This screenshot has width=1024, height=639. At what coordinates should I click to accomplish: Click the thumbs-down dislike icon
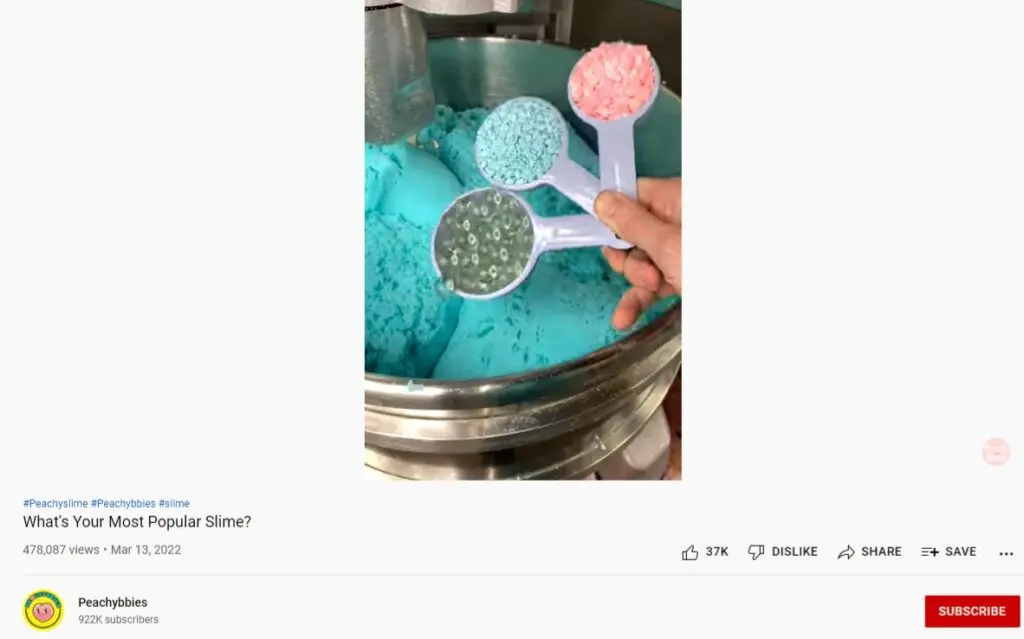click(756, 552)
